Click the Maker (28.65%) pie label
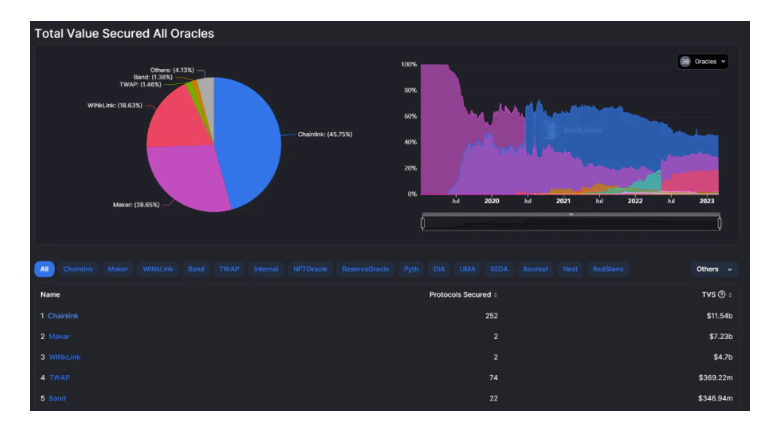Image resolution: width=767 pixels, height=428 pixels. [136, 204]
